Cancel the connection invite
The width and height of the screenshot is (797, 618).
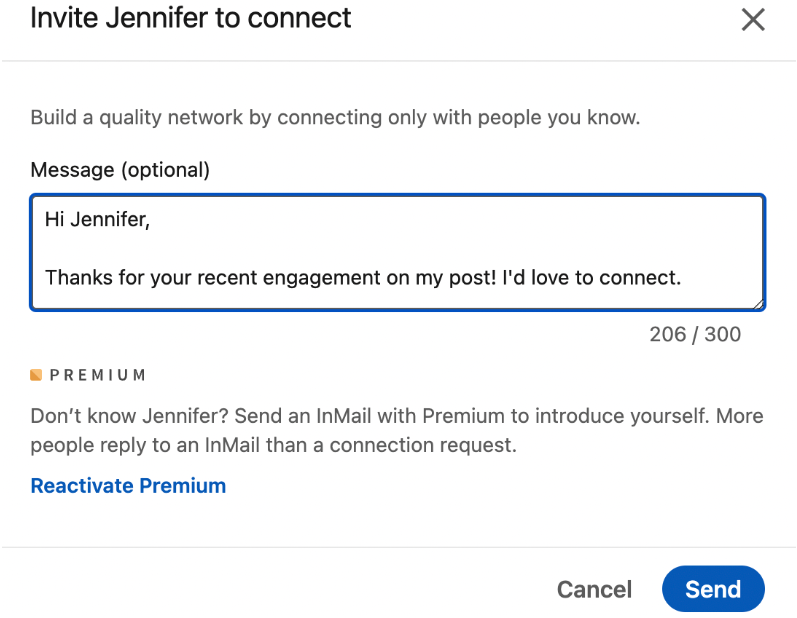[594, 589]
